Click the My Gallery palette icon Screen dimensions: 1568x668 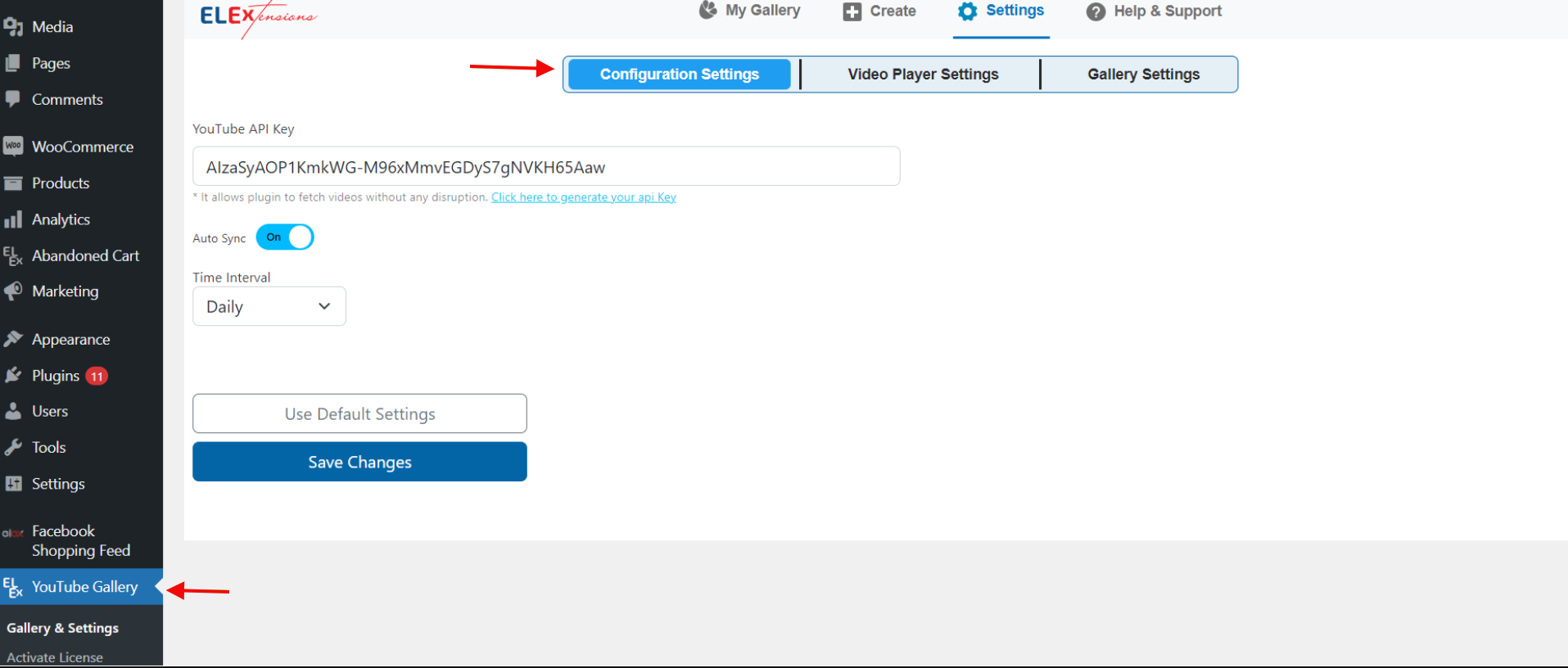click(x=708, y=10)
